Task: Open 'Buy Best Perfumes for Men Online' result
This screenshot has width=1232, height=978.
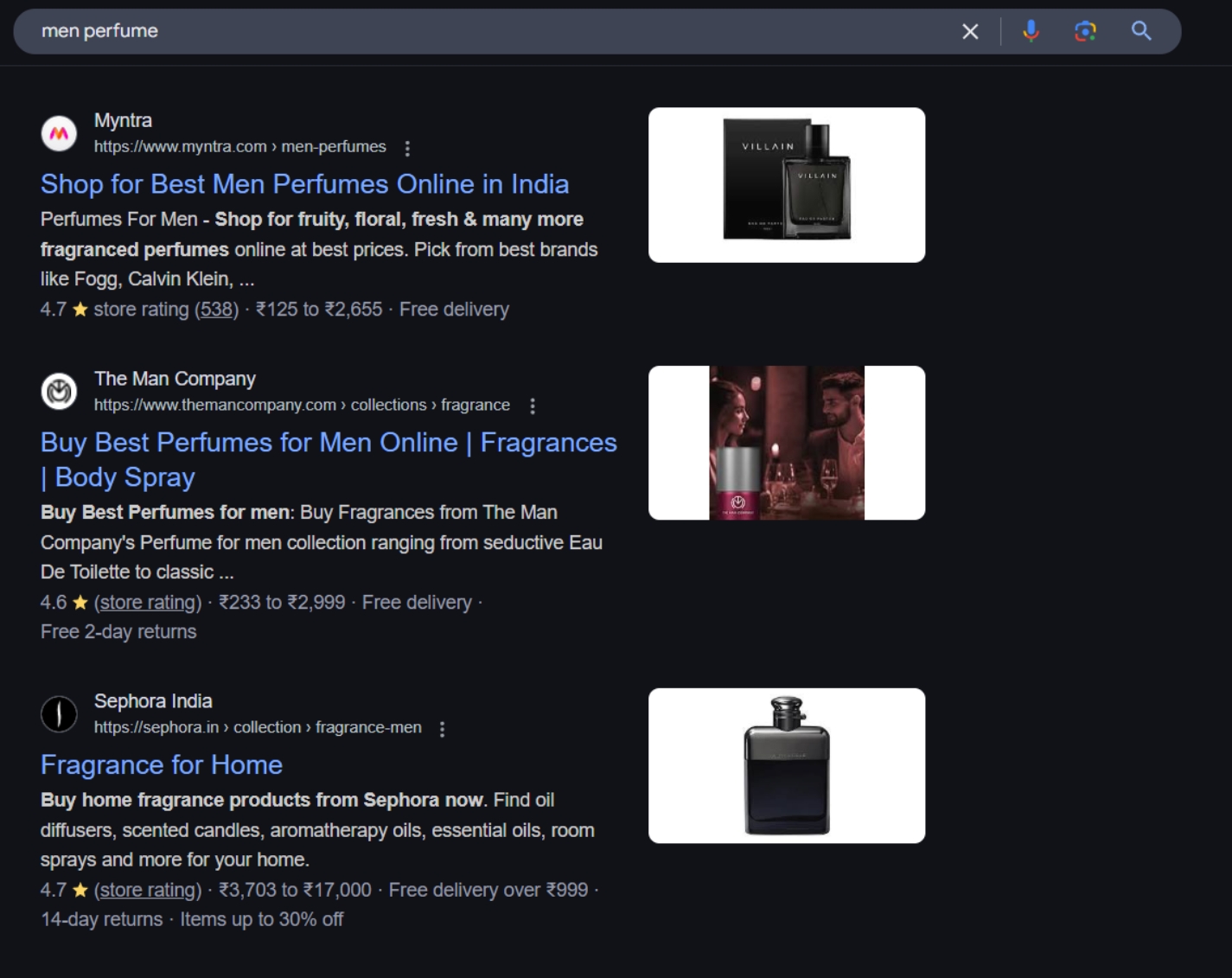Action: [329, 459]
